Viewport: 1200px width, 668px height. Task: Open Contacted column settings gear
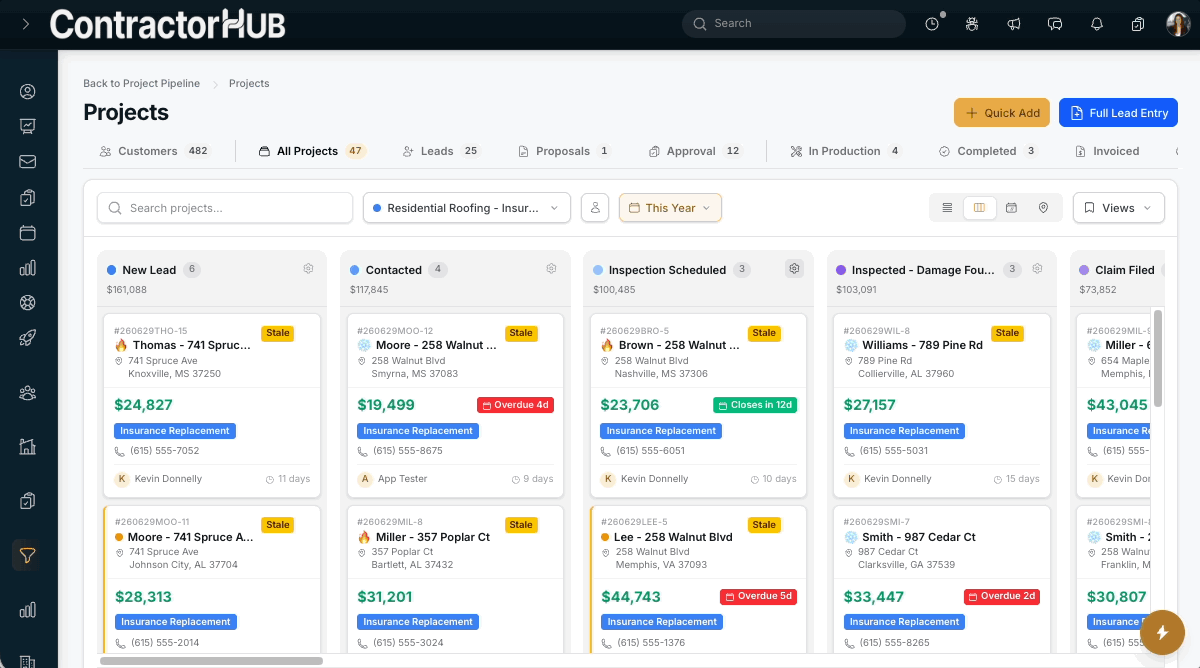pos(551,269)
